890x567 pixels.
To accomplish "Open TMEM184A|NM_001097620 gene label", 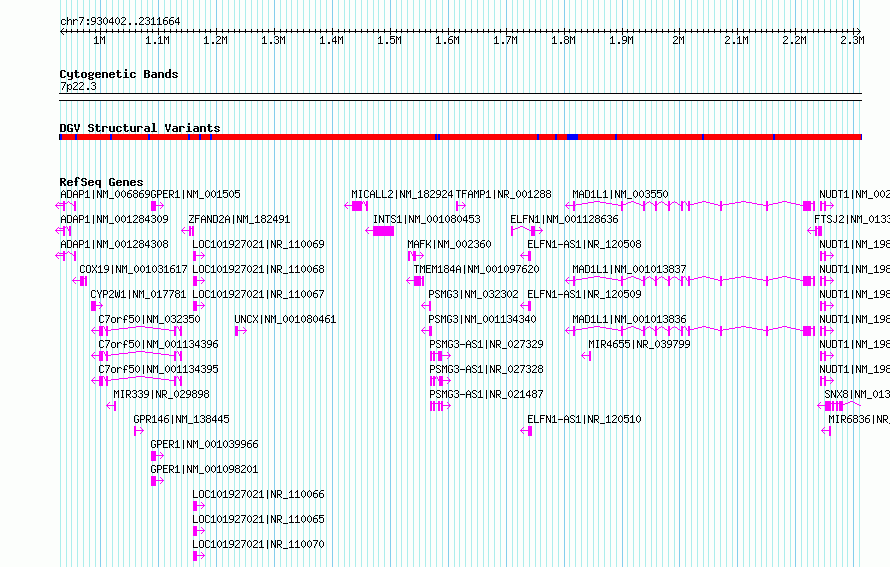I will [x=476, y=269].
